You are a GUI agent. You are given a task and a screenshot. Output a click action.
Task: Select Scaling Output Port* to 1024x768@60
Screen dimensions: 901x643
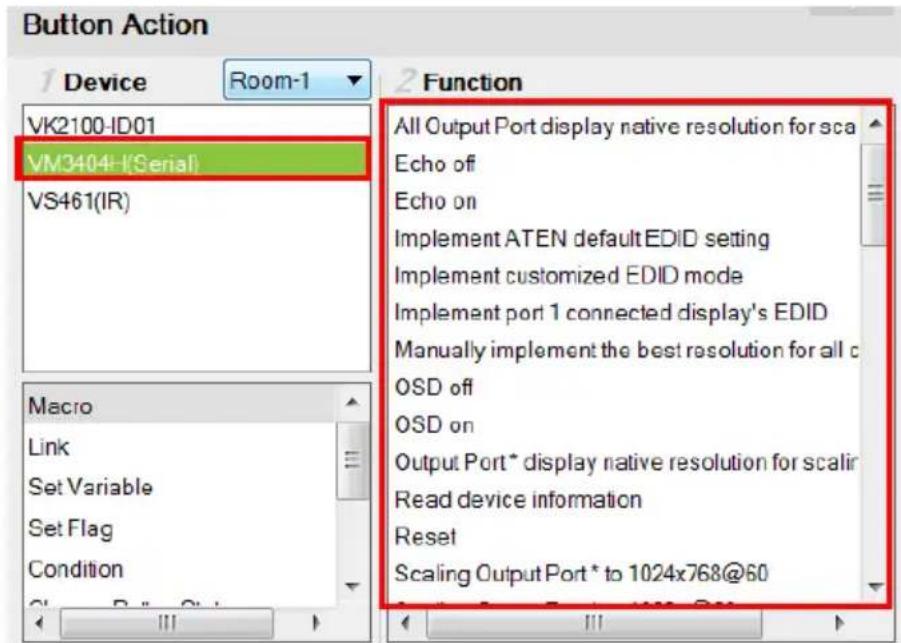pyautogui.click(x=625, y=573)
